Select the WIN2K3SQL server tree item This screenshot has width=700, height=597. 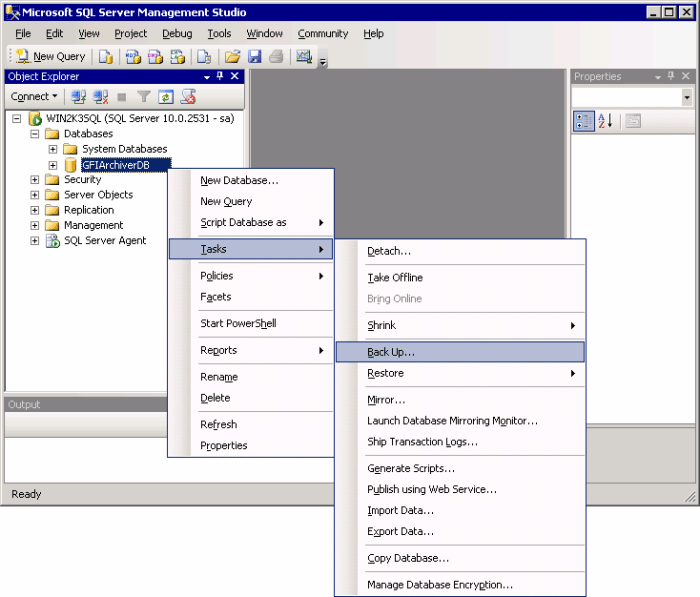click(x=140, y=118)
